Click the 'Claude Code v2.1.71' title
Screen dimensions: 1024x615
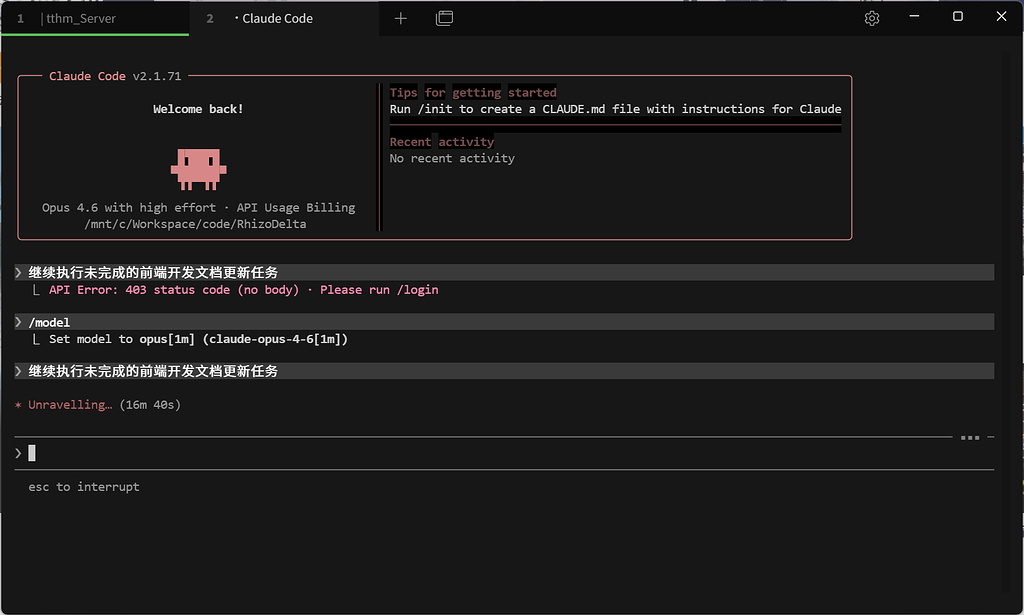coord(115,76)
